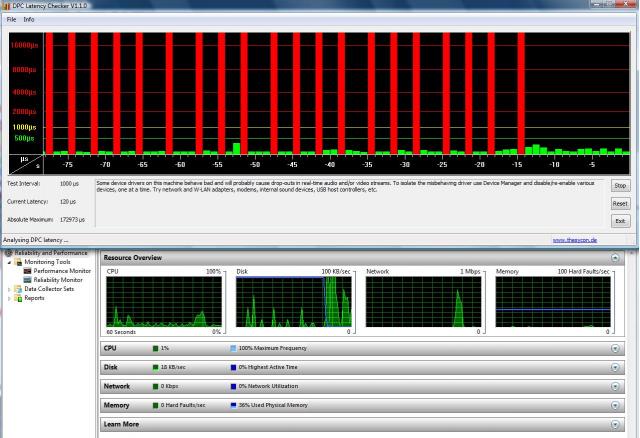The width and height of the screenshot is (640, 438).
Task: Click the Current Latency 120 µs value
Action: click(x=68, y=202)
